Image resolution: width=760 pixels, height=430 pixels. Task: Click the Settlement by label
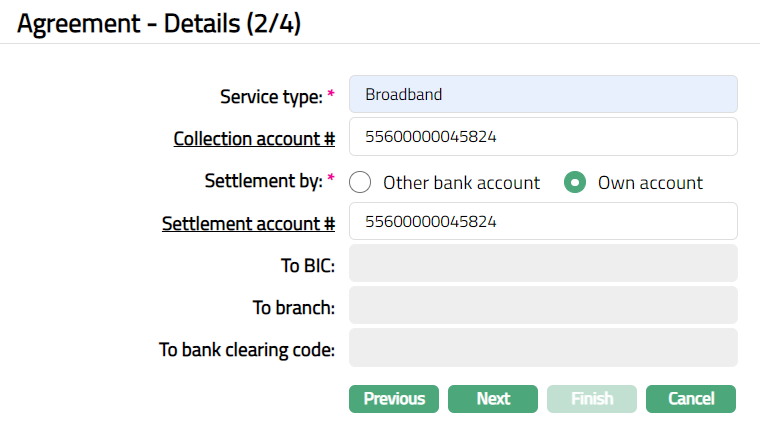(263, 181)
